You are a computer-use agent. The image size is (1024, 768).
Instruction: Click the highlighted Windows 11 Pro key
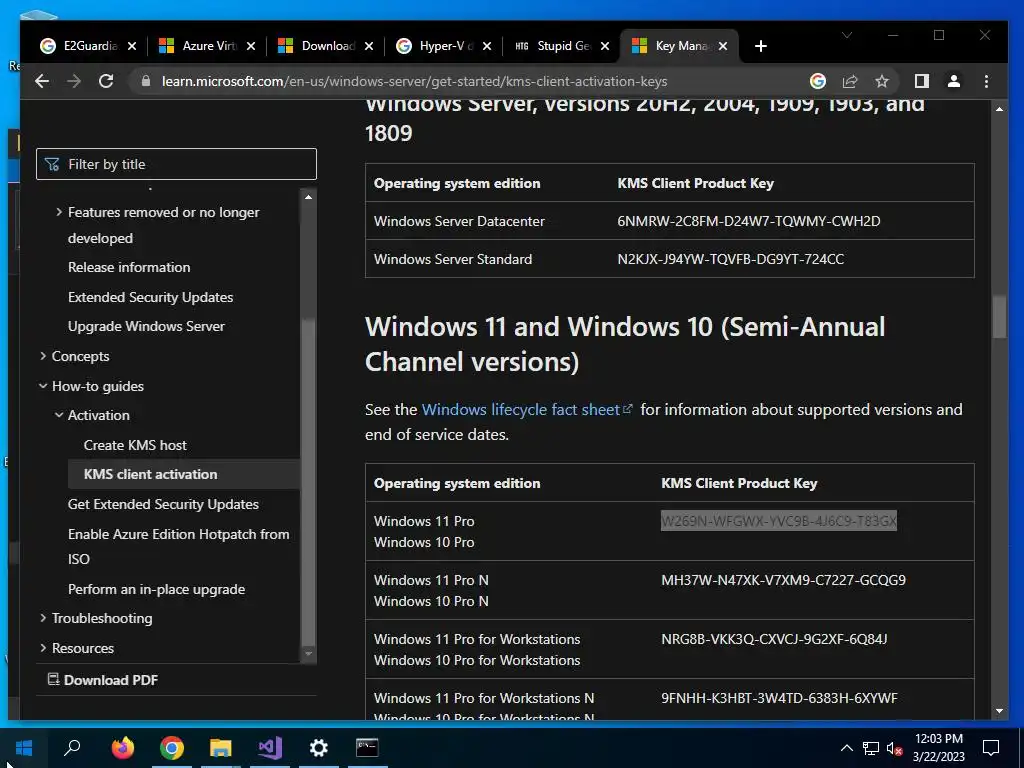[778, 520]
